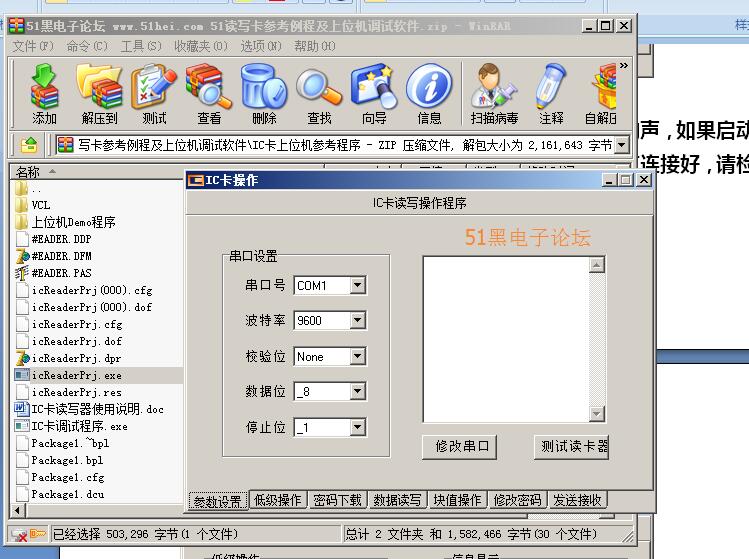
Task: Open the Tools (工具) menu
Action: click(141, 46)
